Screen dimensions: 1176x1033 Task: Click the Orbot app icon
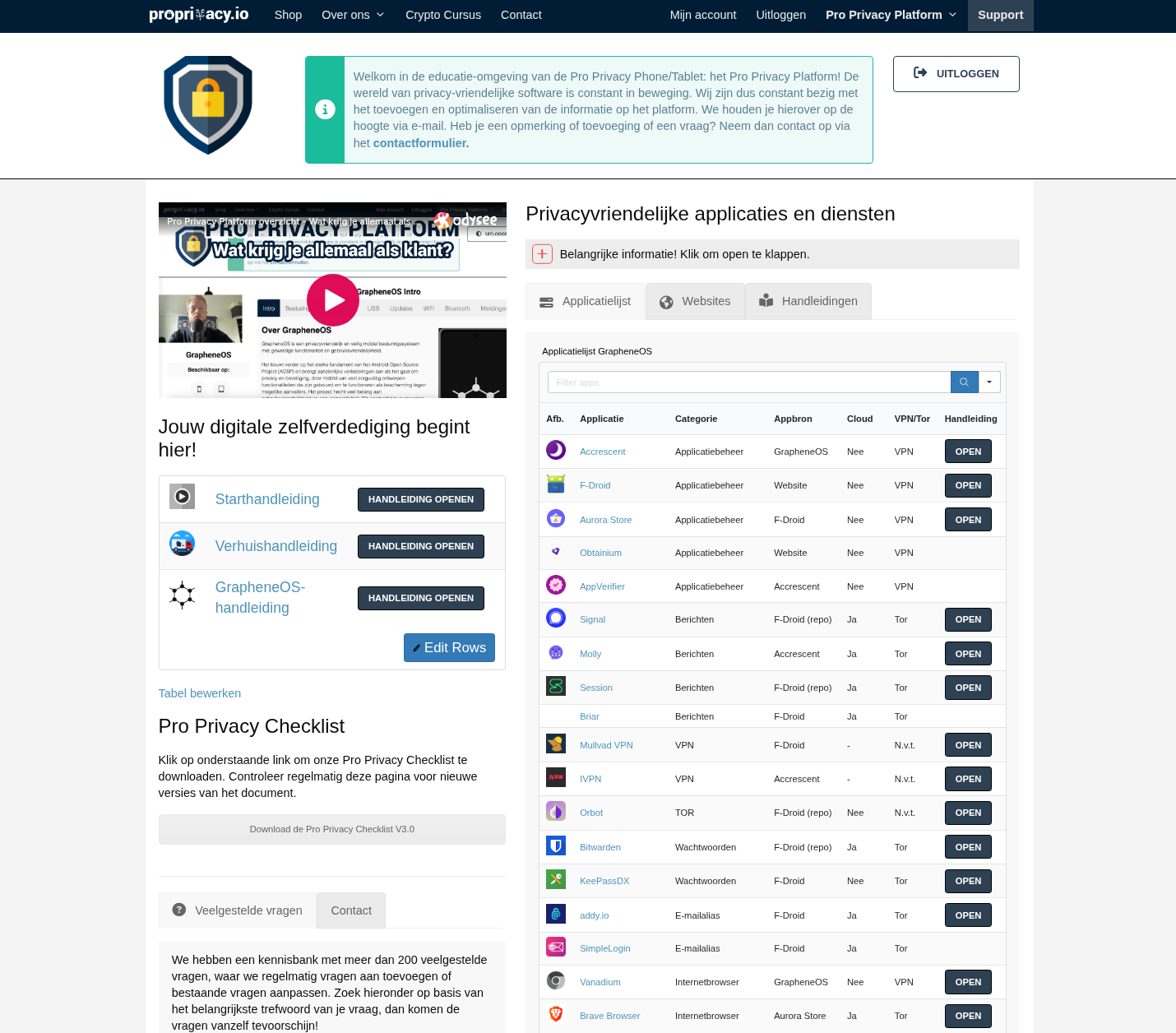[556, 811]
